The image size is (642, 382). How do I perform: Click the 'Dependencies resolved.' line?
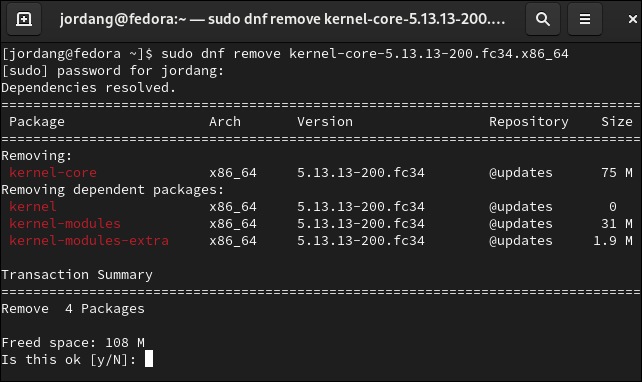[88, 88]
